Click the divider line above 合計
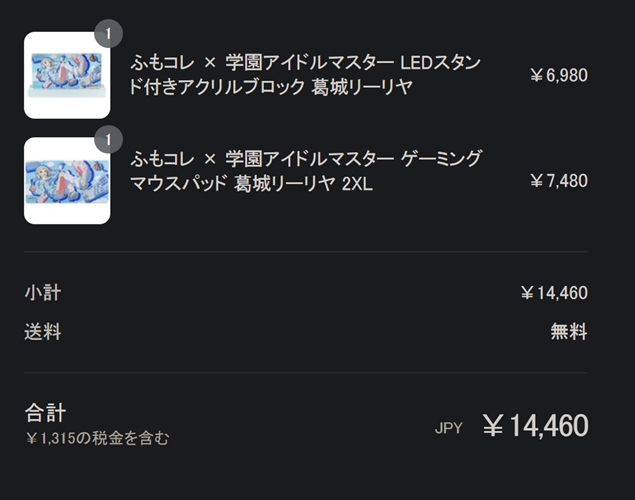 (306, 372)
